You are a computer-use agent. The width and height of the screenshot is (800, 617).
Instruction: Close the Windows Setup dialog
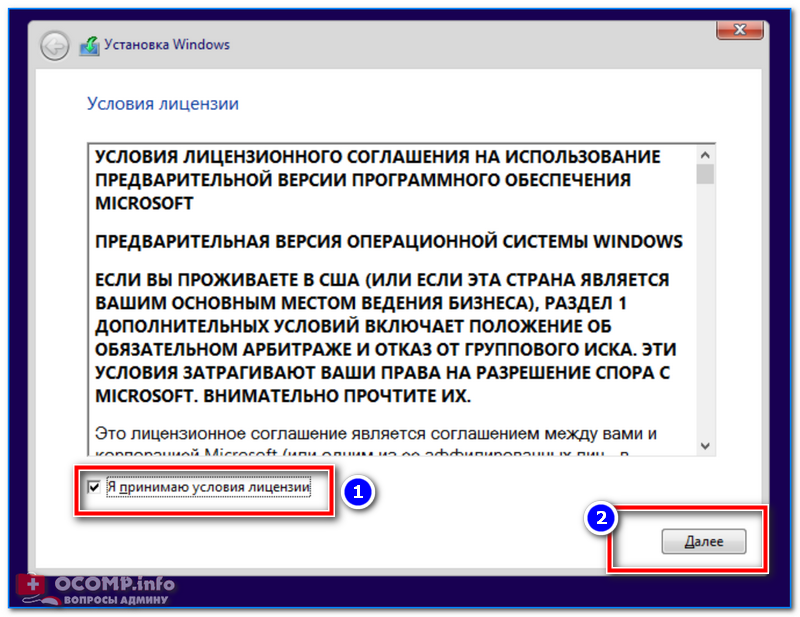click(x=740, y=30)
